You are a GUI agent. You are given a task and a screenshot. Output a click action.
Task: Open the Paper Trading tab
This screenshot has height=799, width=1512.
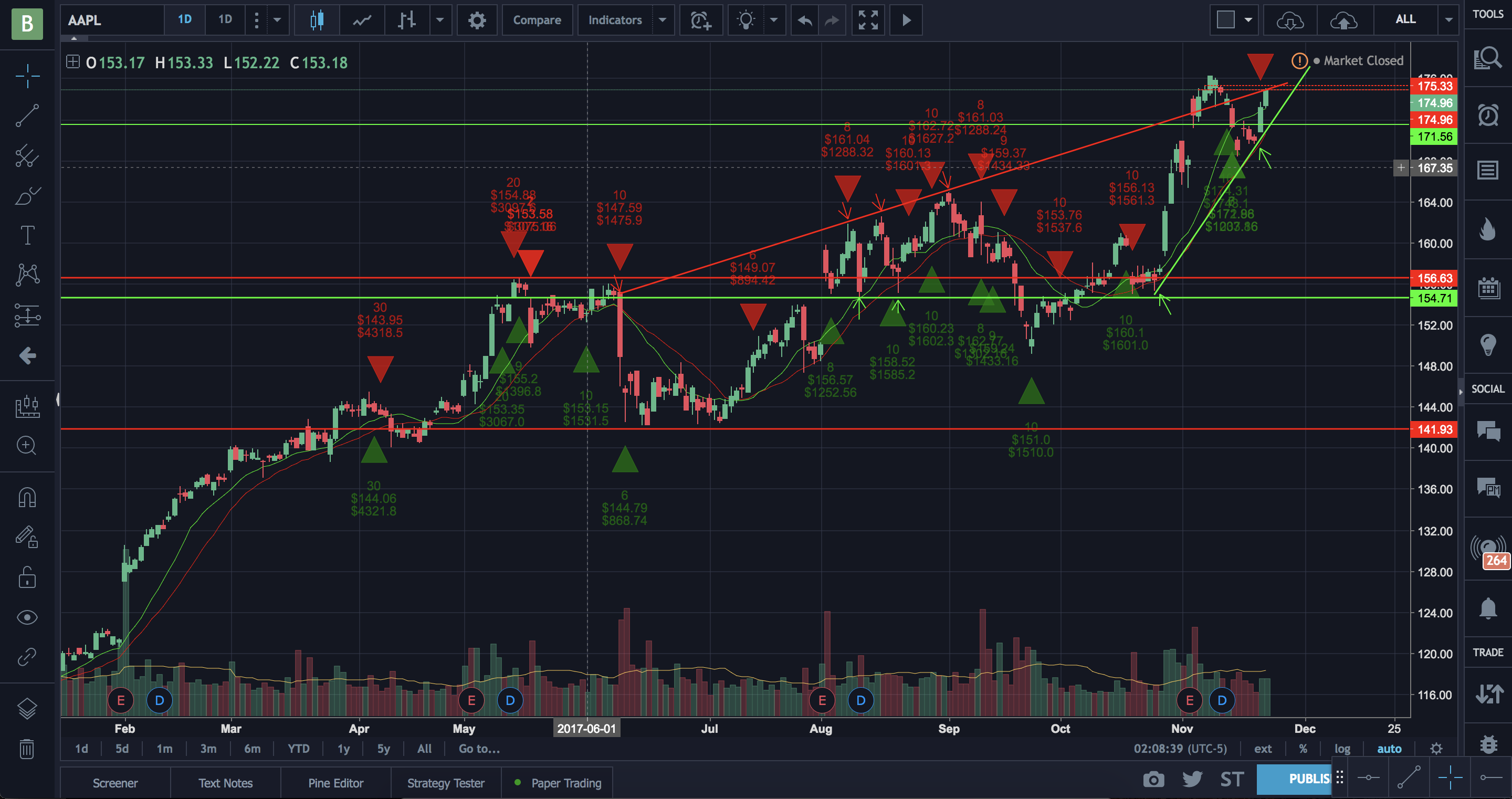558,783
